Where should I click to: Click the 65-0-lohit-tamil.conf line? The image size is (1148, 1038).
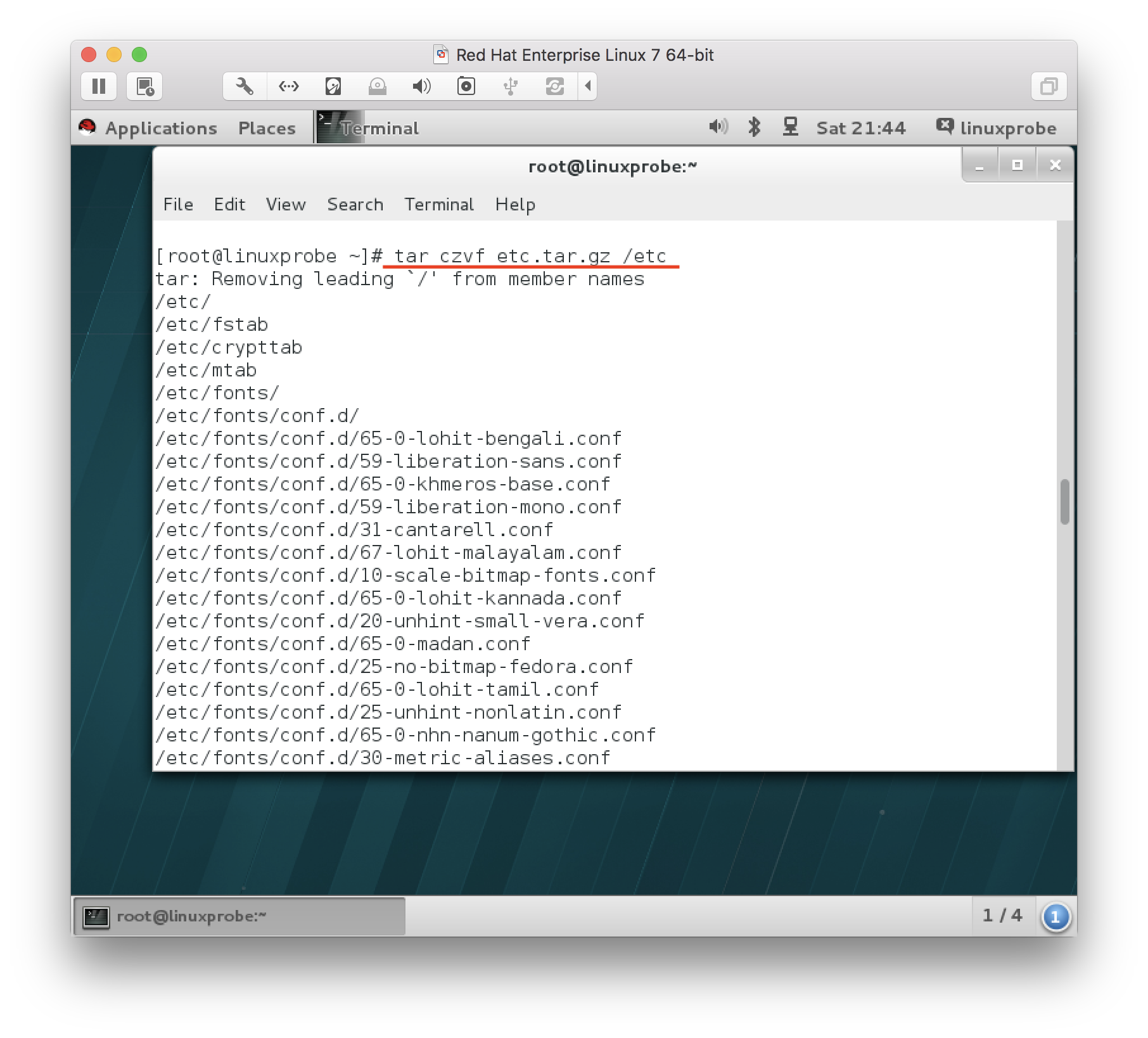[x=378, y=689]
